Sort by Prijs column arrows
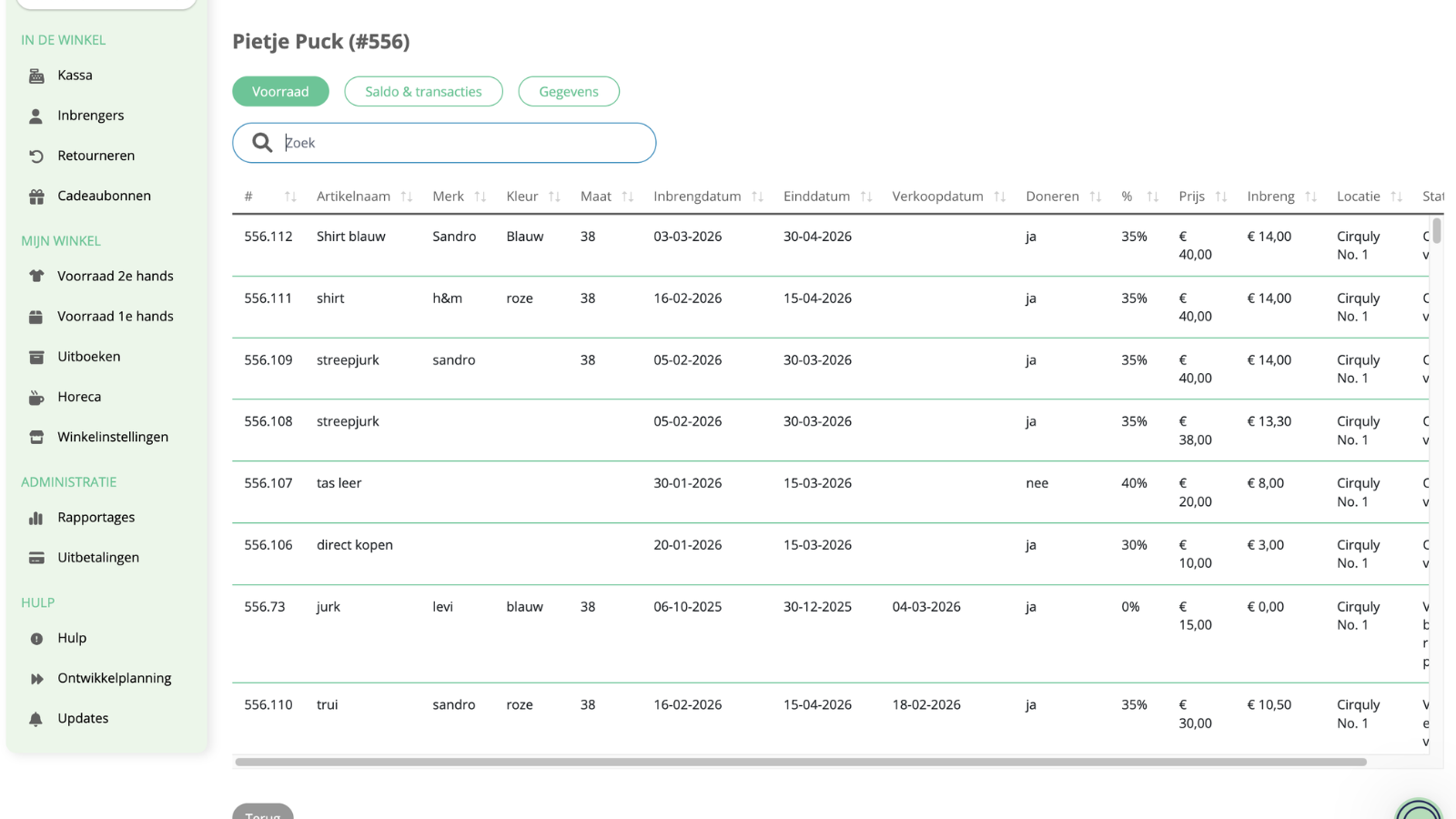Image resolution: width=1456 pixels, height=819 pixels. pyautogui.click(x=1221, y=197)
